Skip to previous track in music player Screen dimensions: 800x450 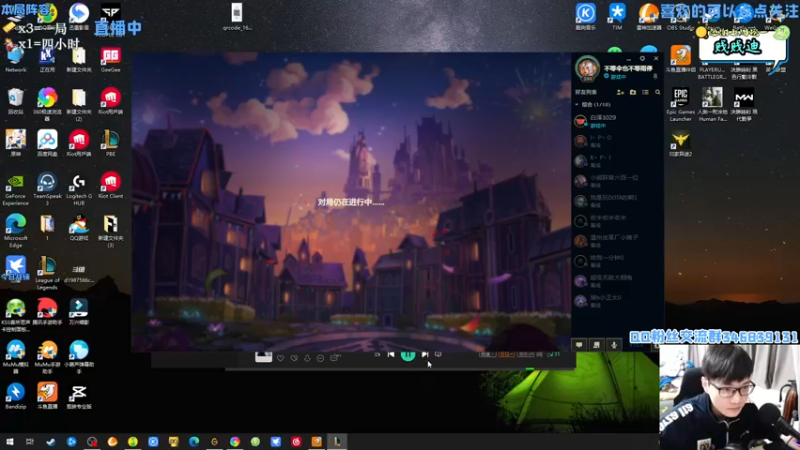[391, 355]
